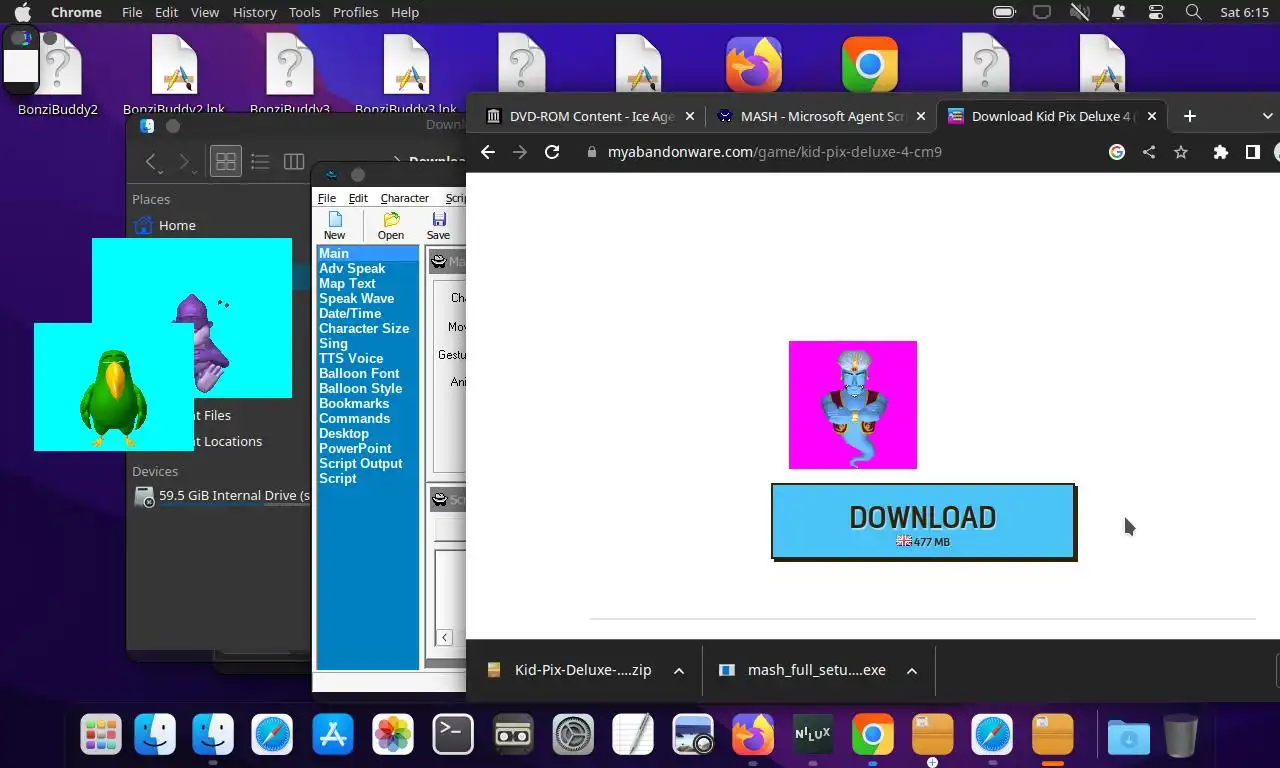Open the Firefox desktop shortcut
The image size is (1280, 768).
[x=754, y=65]
